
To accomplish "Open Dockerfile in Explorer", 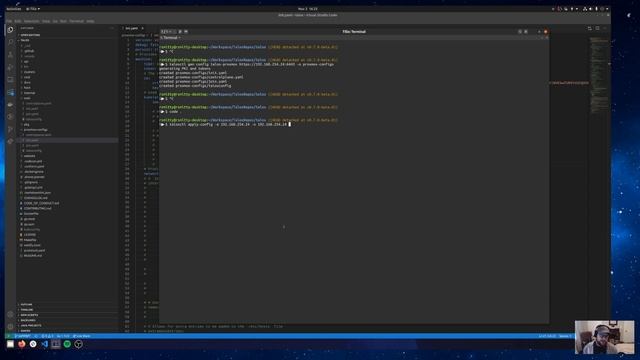I will [x=31, y=213].
